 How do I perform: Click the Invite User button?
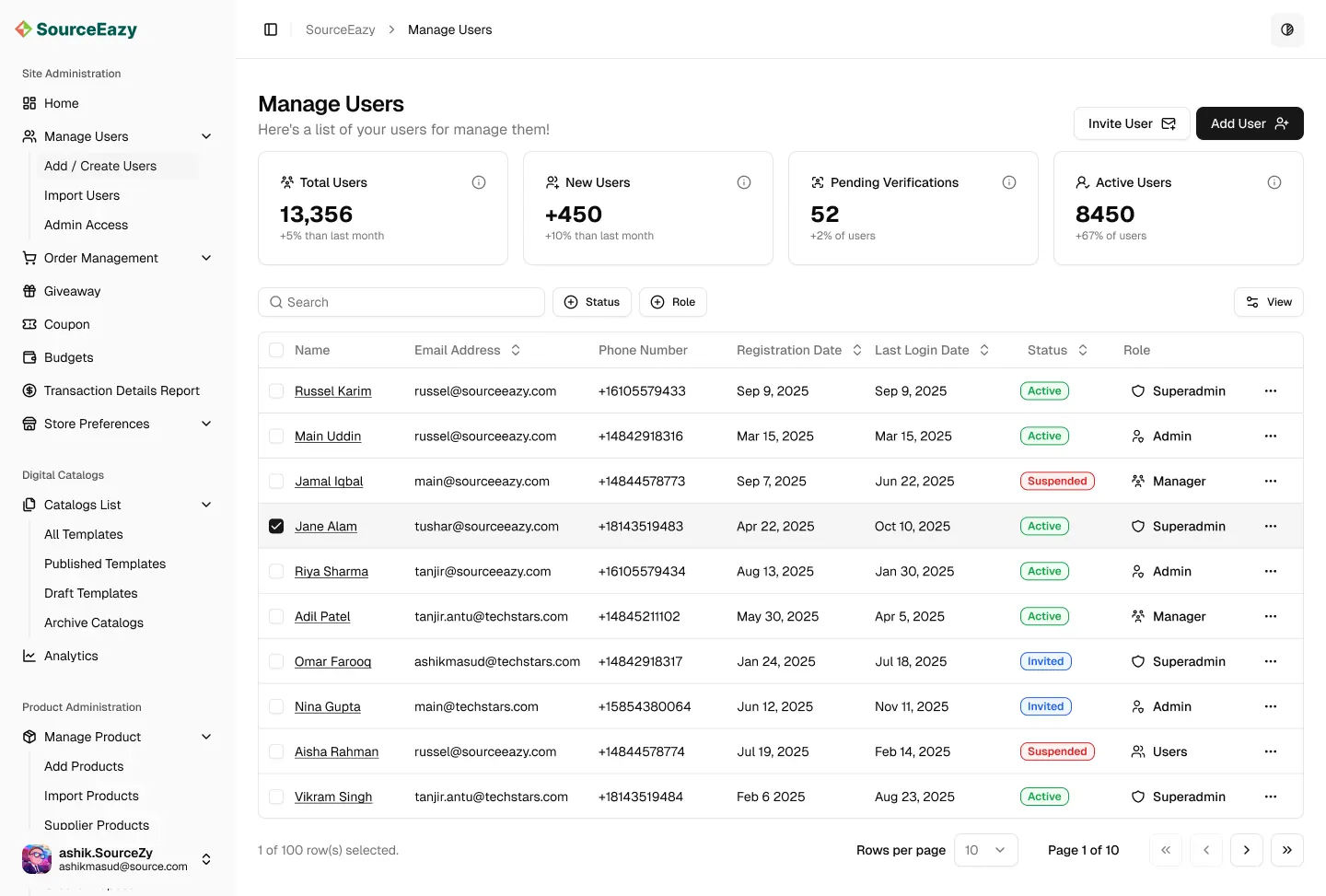point(1132,123)
